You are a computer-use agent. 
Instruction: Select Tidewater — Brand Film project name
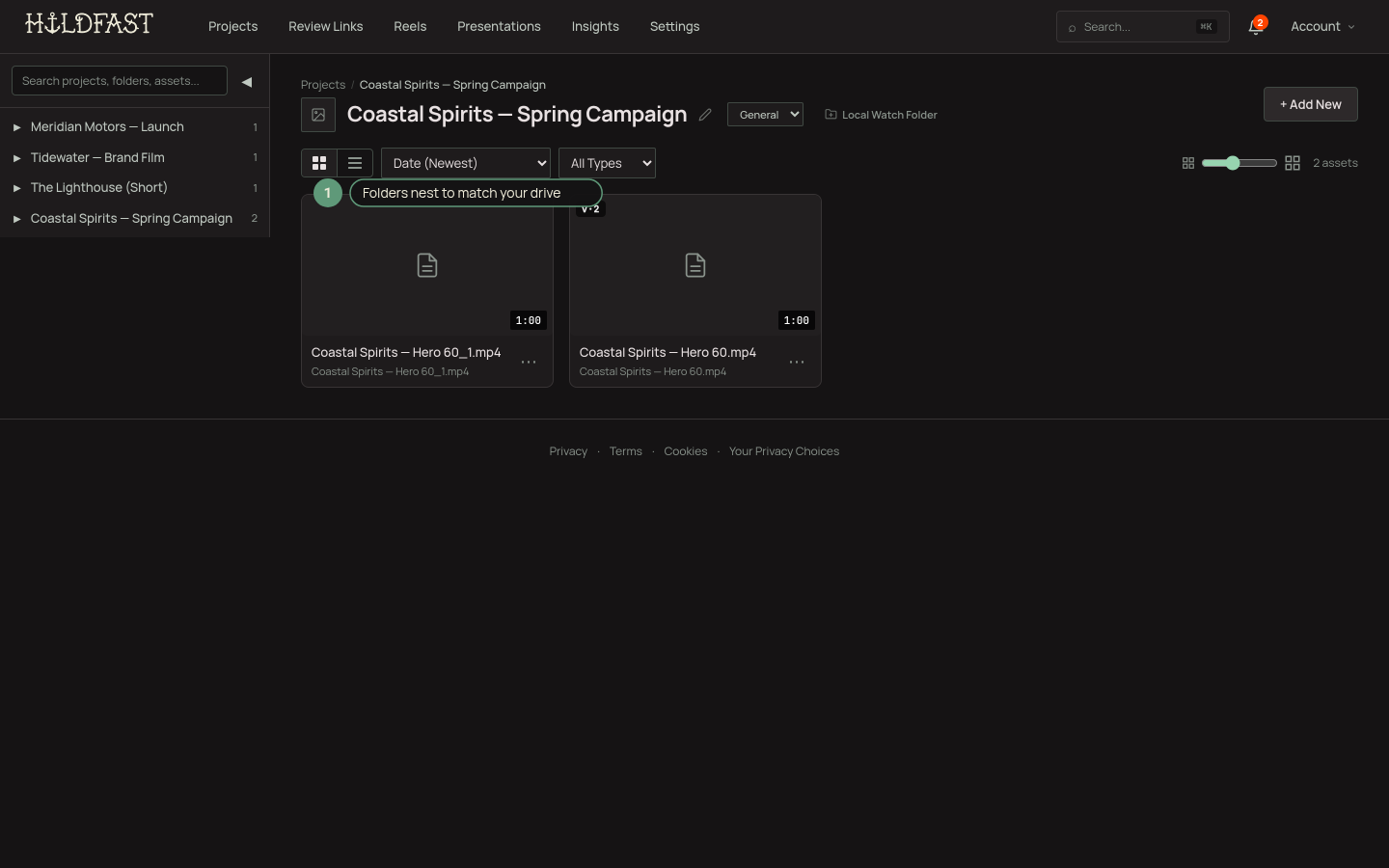tap(97, 158)
